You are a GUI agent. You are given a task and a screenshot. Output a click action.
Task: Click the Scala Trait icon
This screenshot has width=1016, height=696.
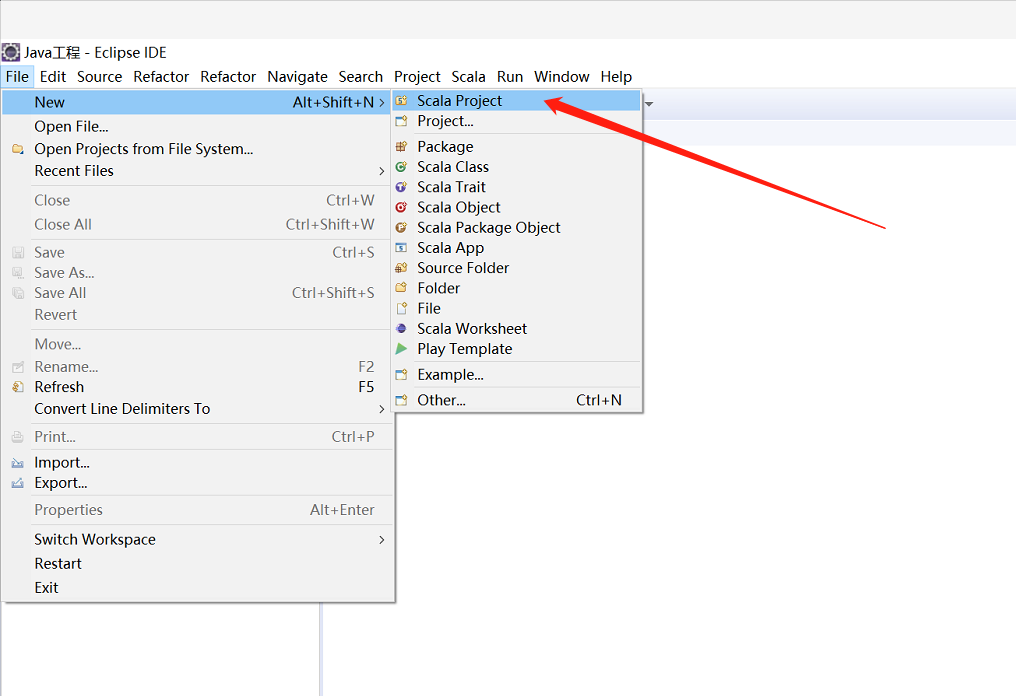pyautogui.click(x=402, y=187)
